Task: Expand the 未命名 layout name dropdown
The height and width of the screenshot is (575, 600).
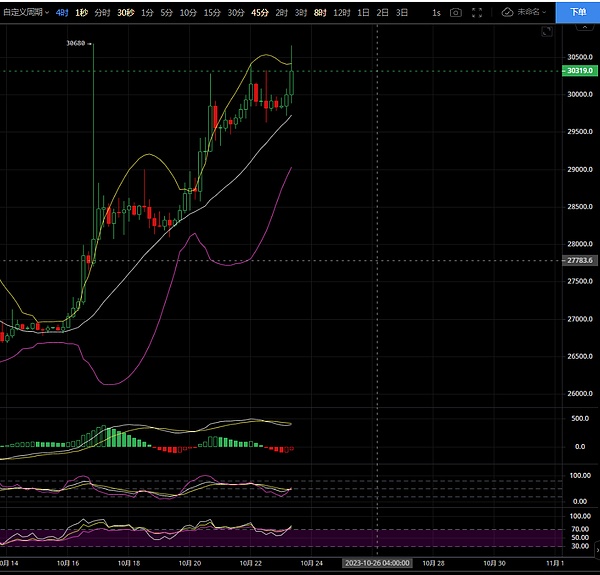Action: 531,13
